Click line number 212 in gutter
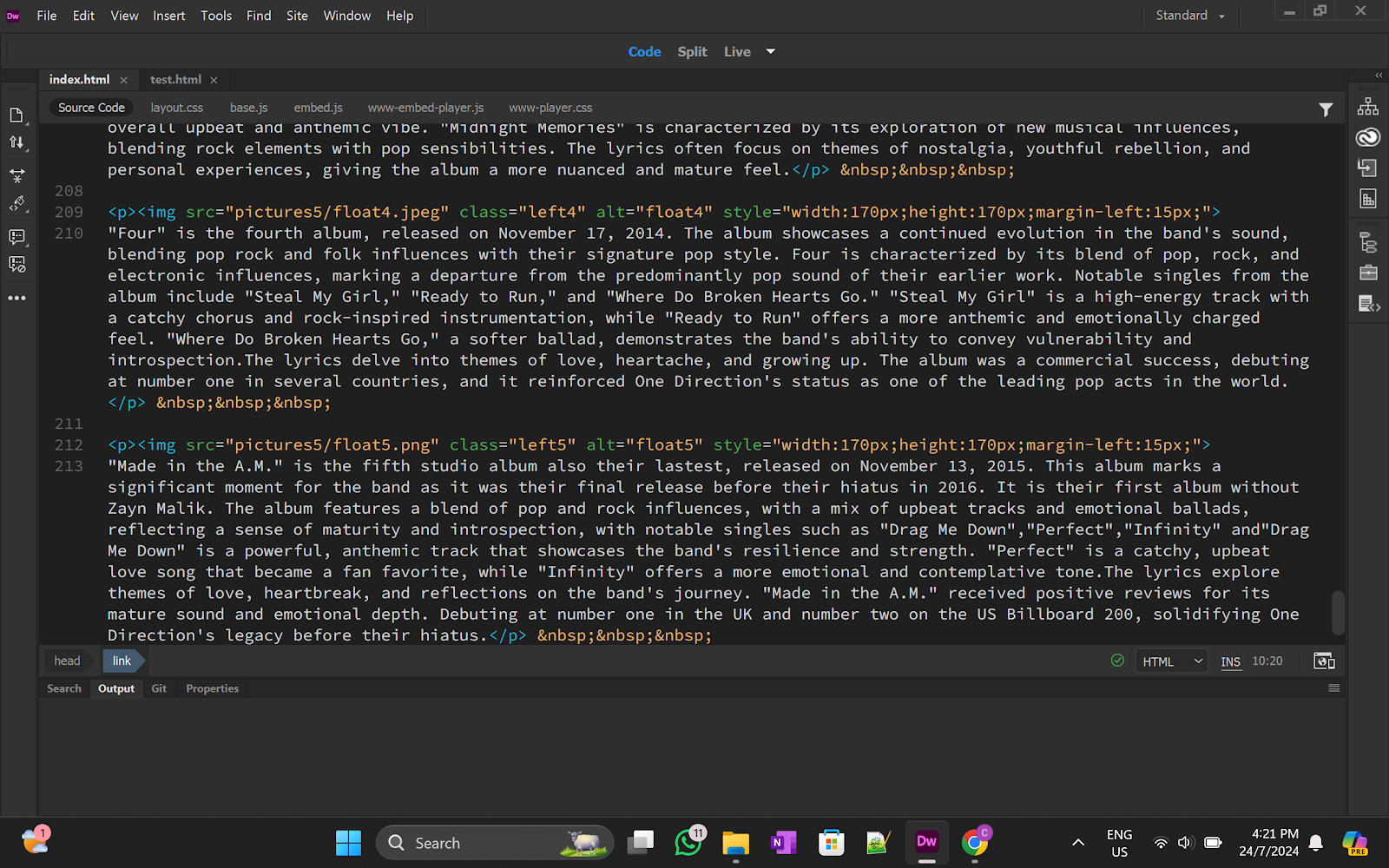 pos(69,445)
